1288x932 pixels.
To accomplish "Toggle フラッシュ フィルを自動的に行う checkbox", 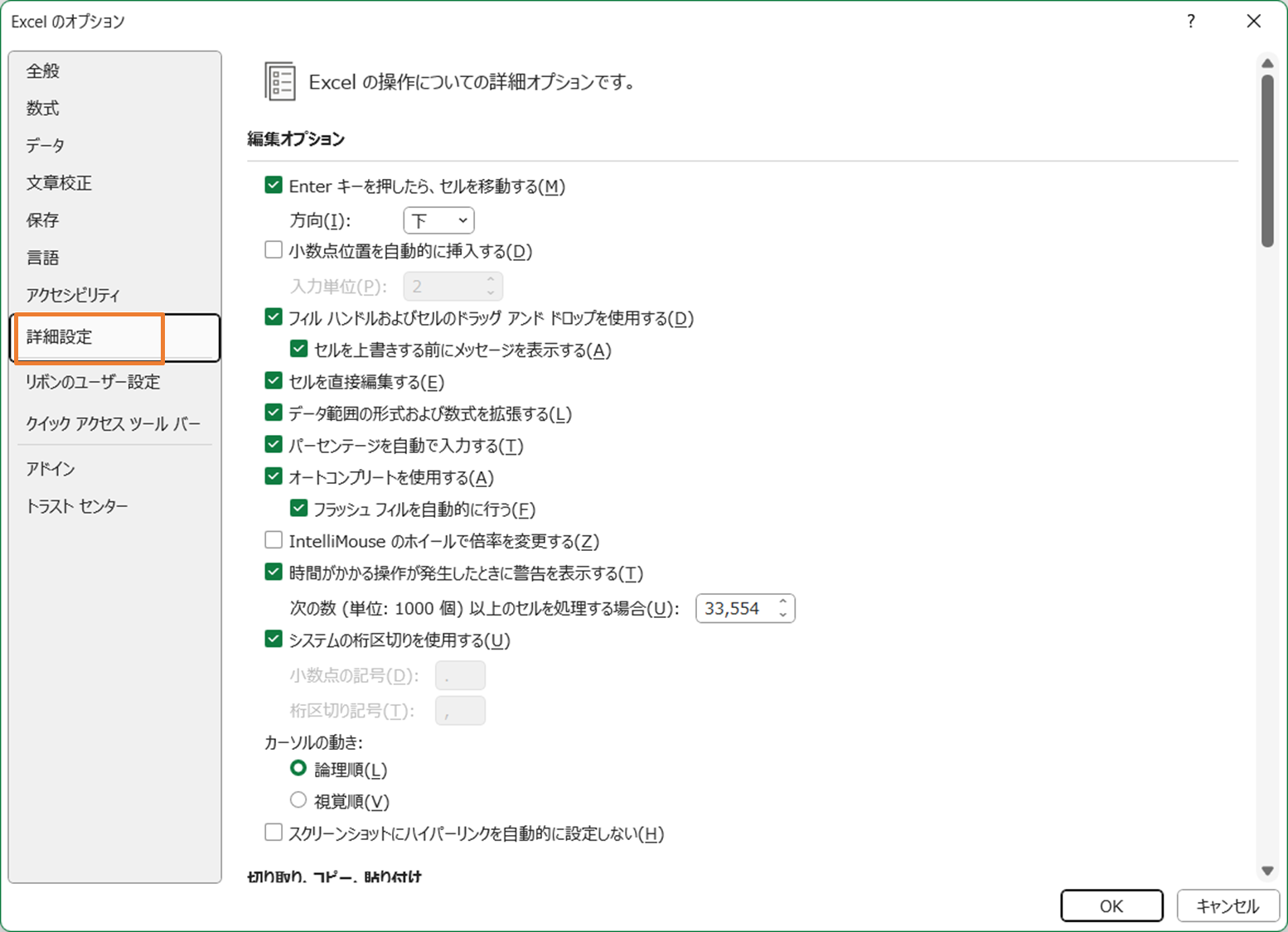I will pos(299,508).
